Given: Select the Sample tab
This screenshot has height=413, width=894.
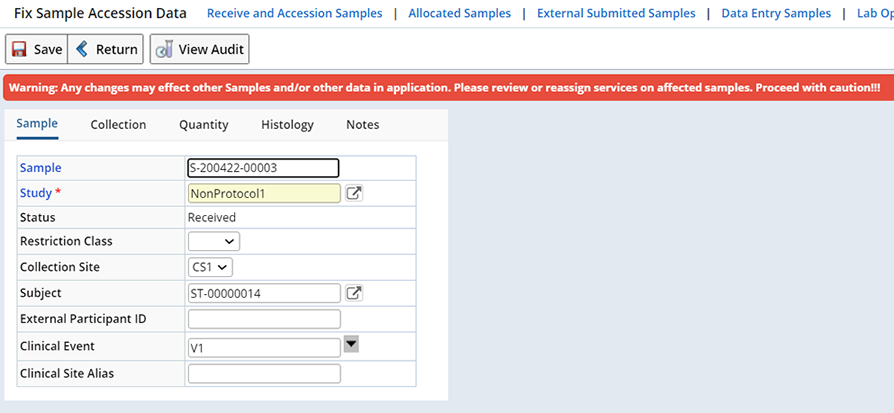Looking at the screenshot, I should click(37, 124).
